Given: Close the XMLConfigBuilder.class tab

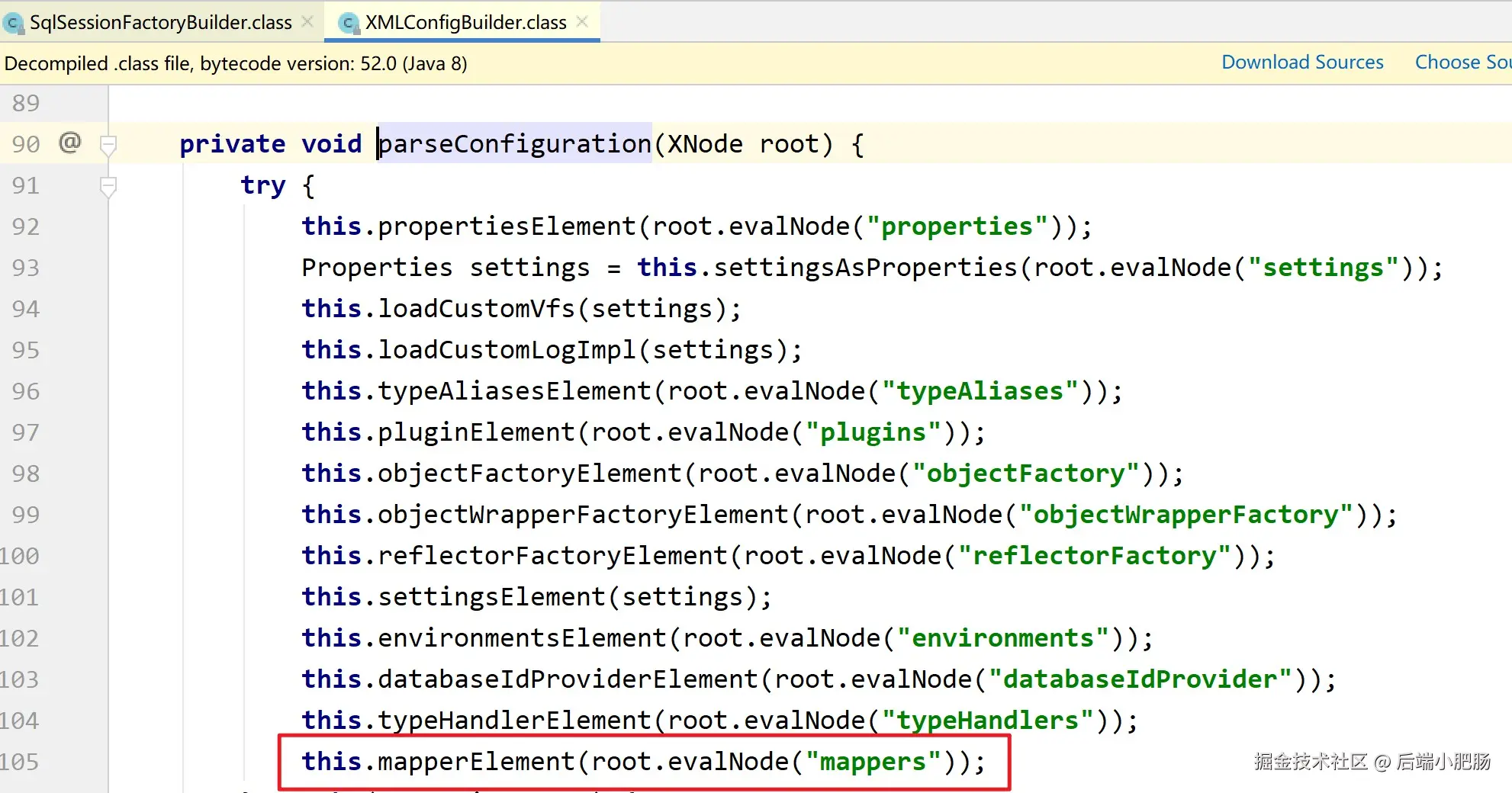Looking at the screenshot, I should 582,22.
